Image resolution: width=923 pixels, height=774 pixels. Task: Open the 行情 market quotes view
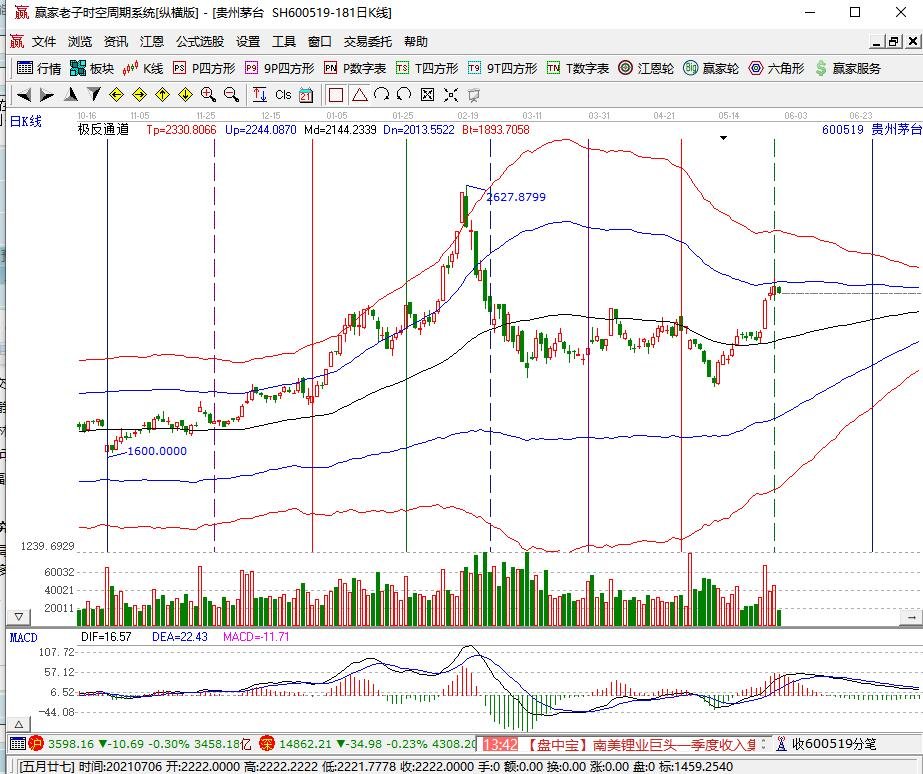point(39,68)
